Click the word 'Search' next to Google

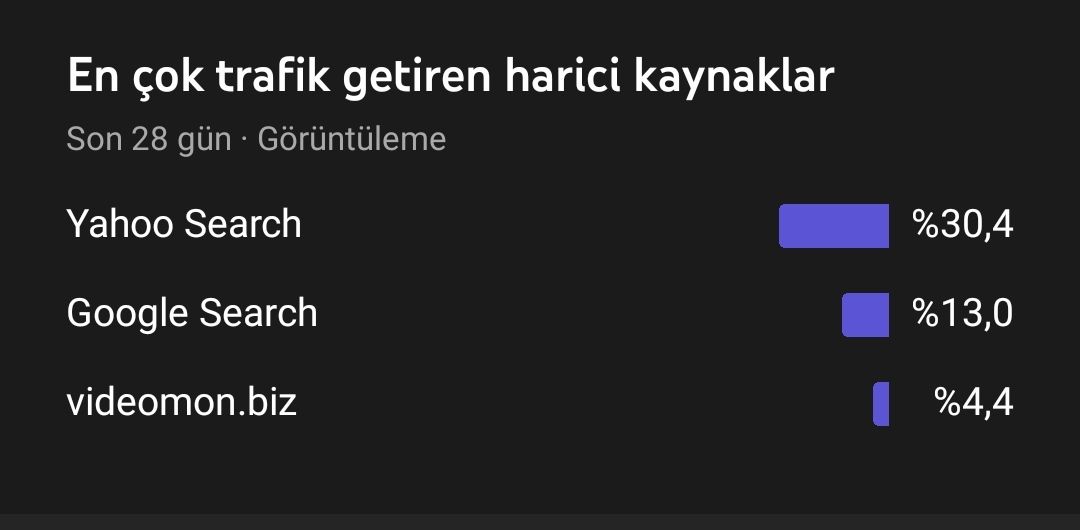point(258,314)
